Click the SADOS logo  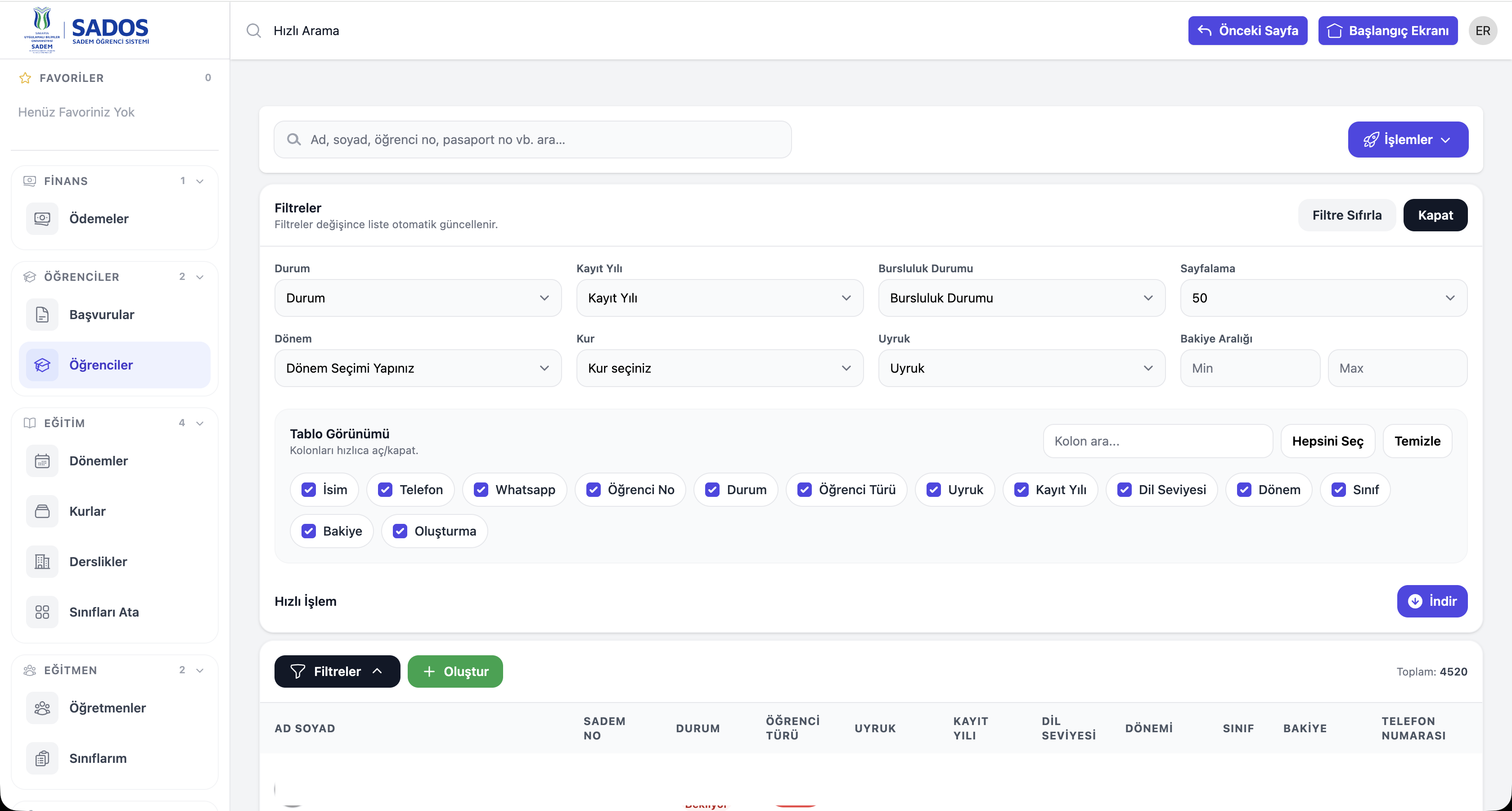coord(87,30)
